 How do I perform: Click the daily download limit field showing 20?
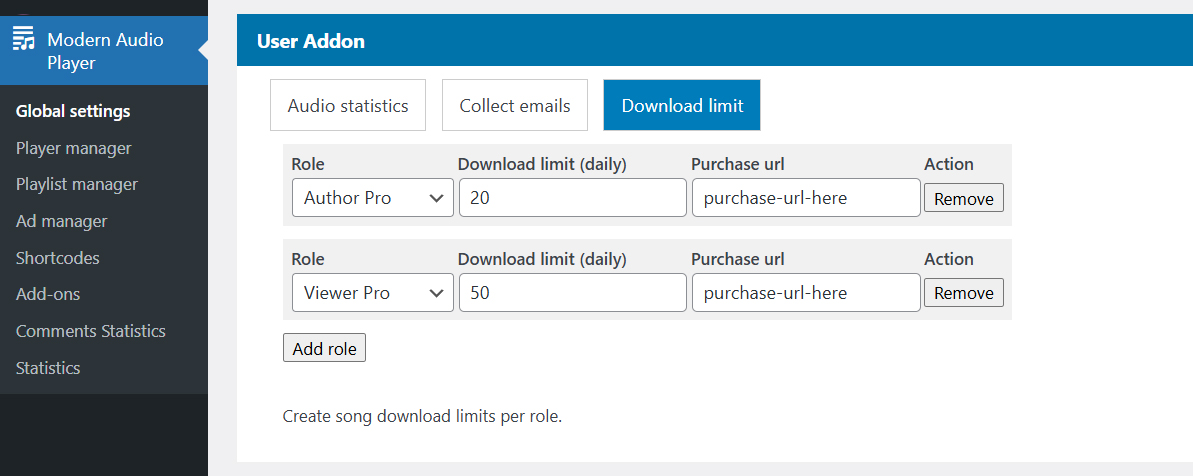(572, 198)
